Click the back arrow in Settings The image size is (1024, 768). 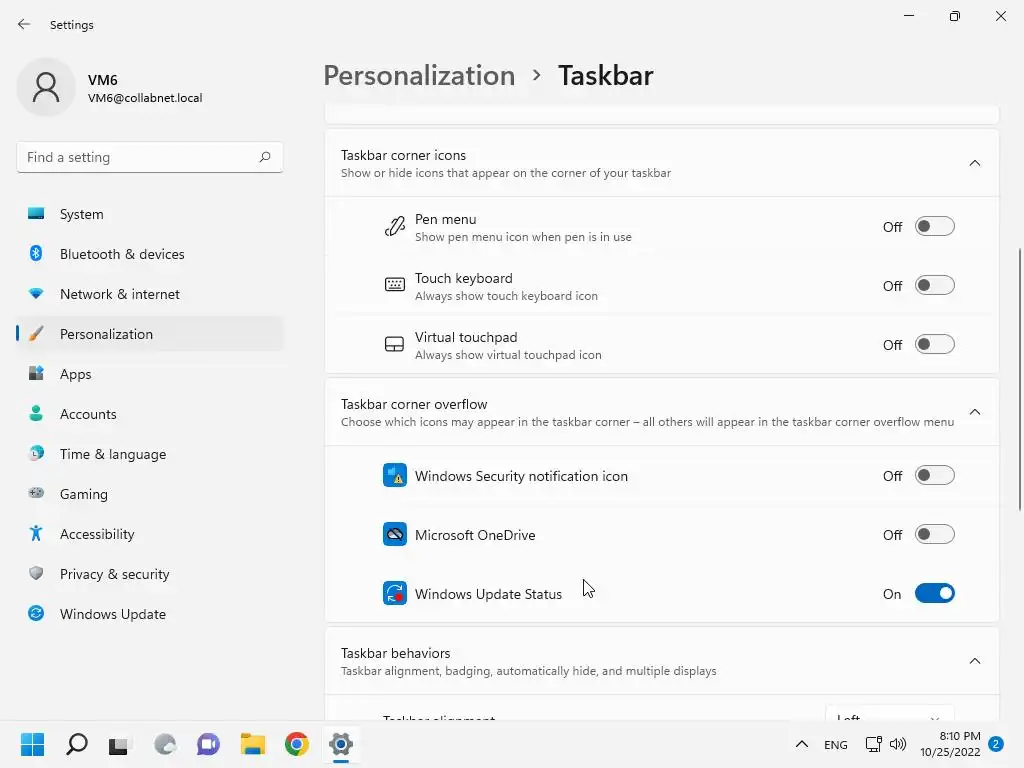pyautogui.click(x=24, y=24)
